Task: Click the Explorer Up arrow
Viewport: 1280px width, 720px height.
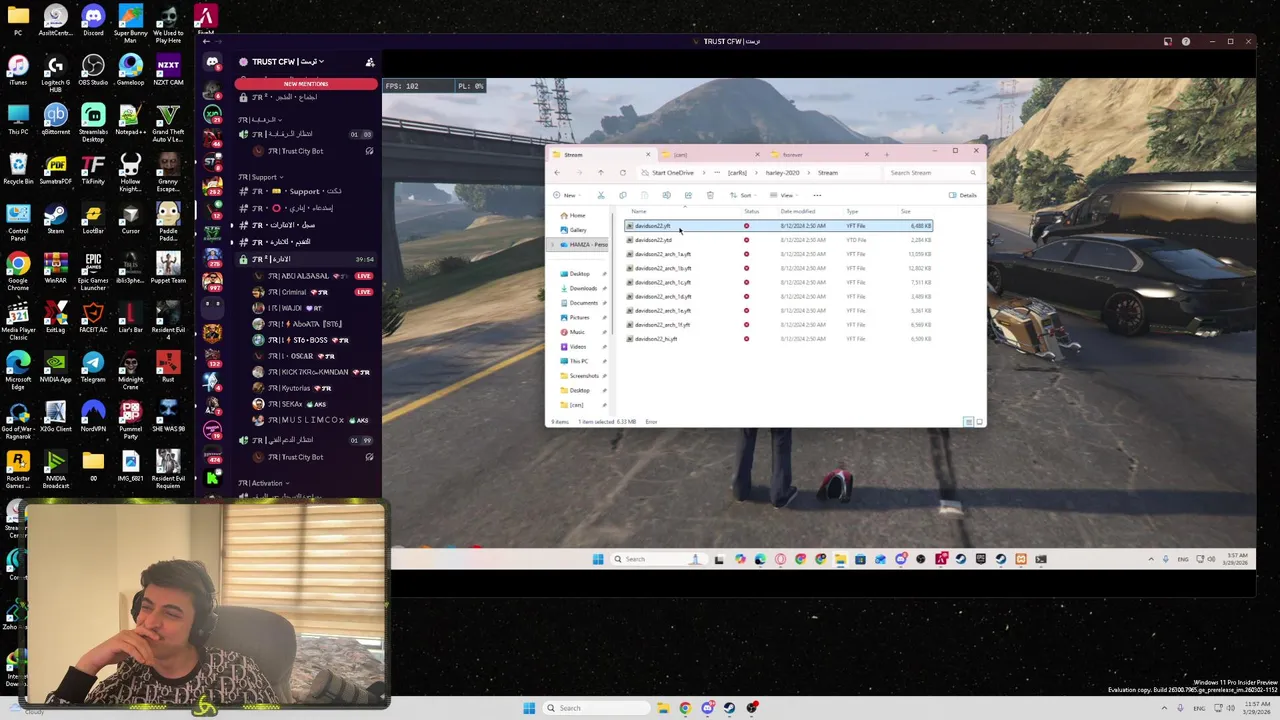Action: (x=600, y=172)
